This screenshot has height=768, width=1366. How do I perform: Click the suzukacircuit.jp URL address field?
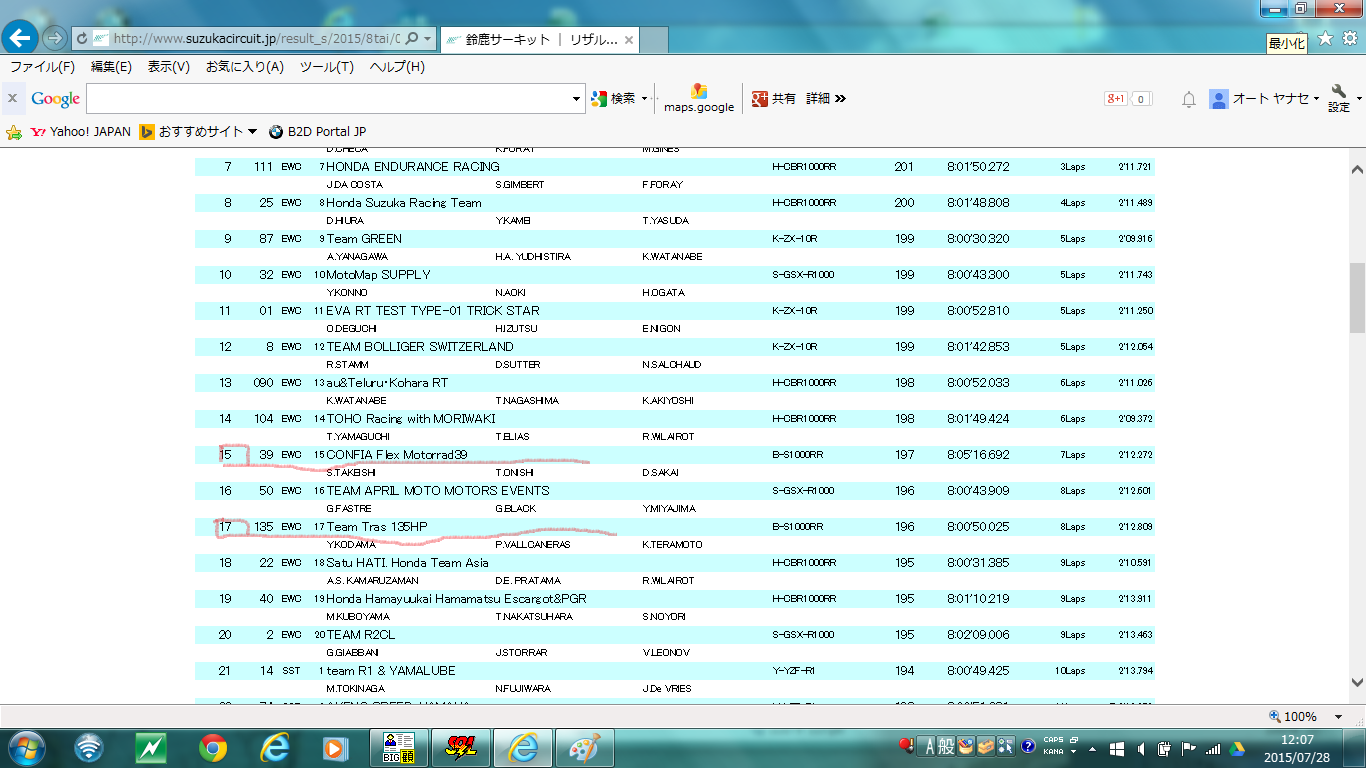[x=256, y=39]
